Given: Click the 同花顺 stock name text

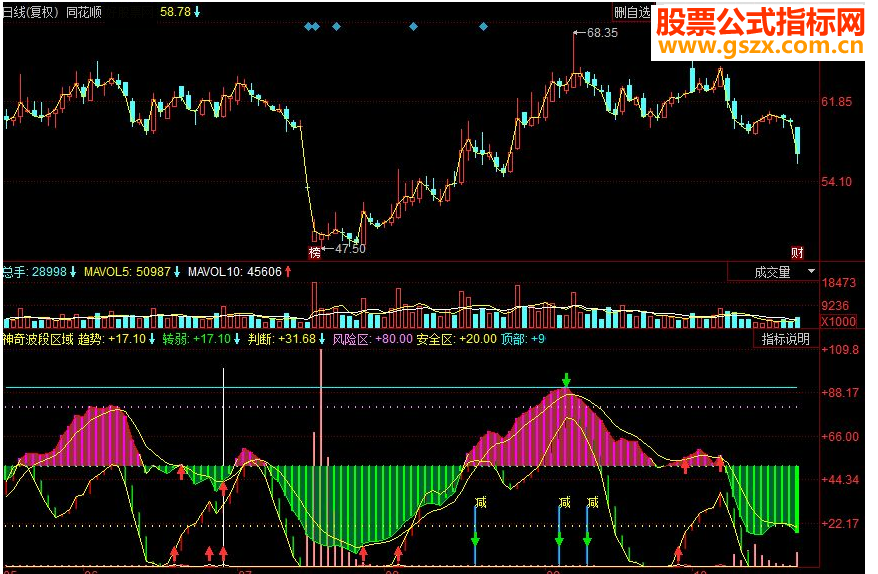Looking at the screenshot, I should [x=84, y=12].
